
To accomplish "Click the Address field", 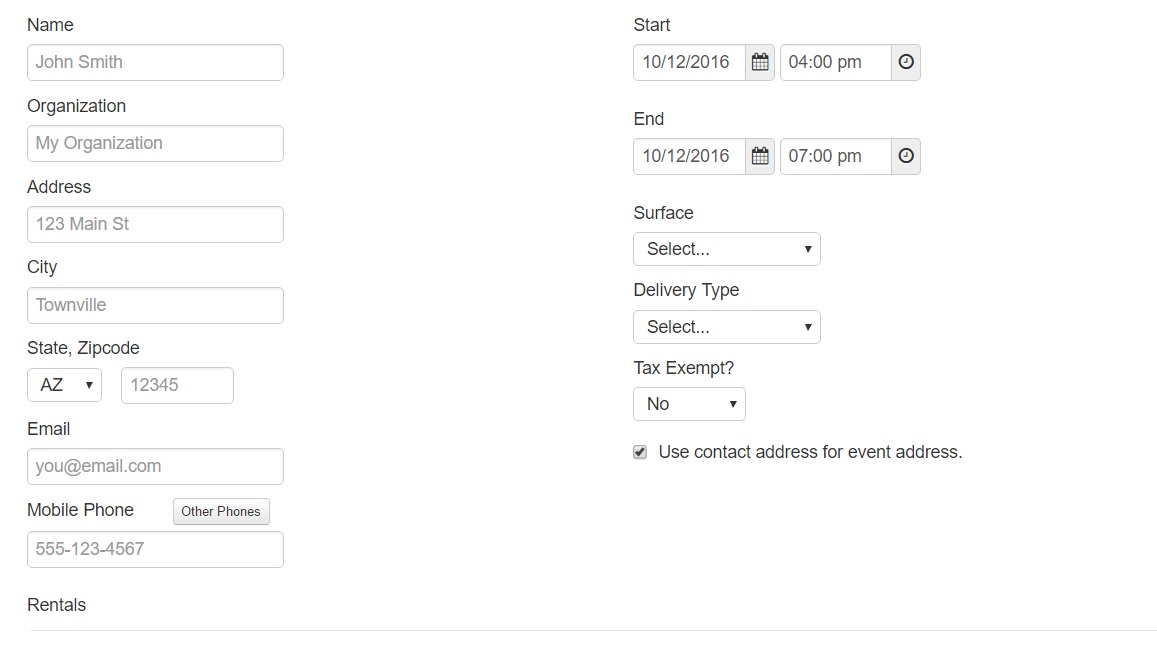I will tap(155, 224).
